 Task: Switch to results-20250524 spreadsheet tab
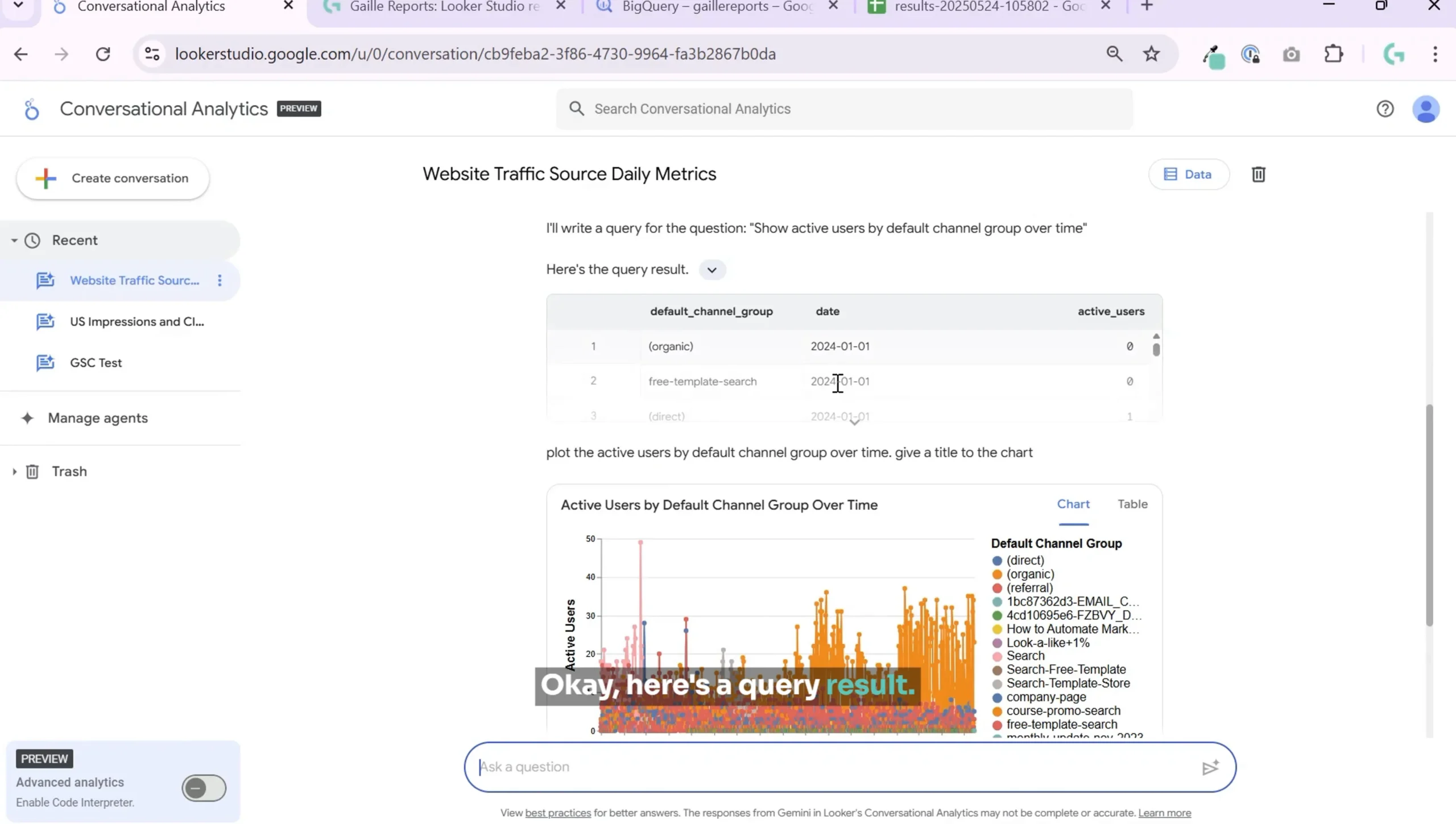pos(990,7)
